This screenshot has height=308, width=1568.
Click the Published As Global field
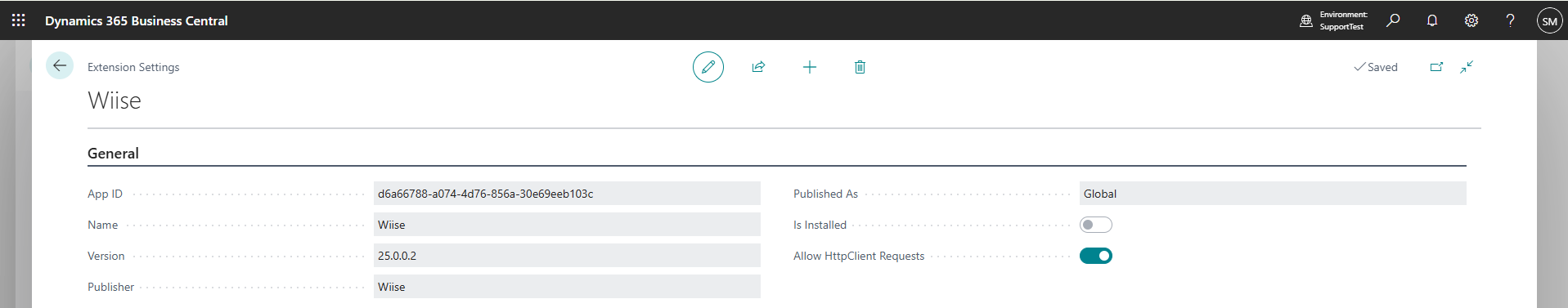tap(1273, 194)
